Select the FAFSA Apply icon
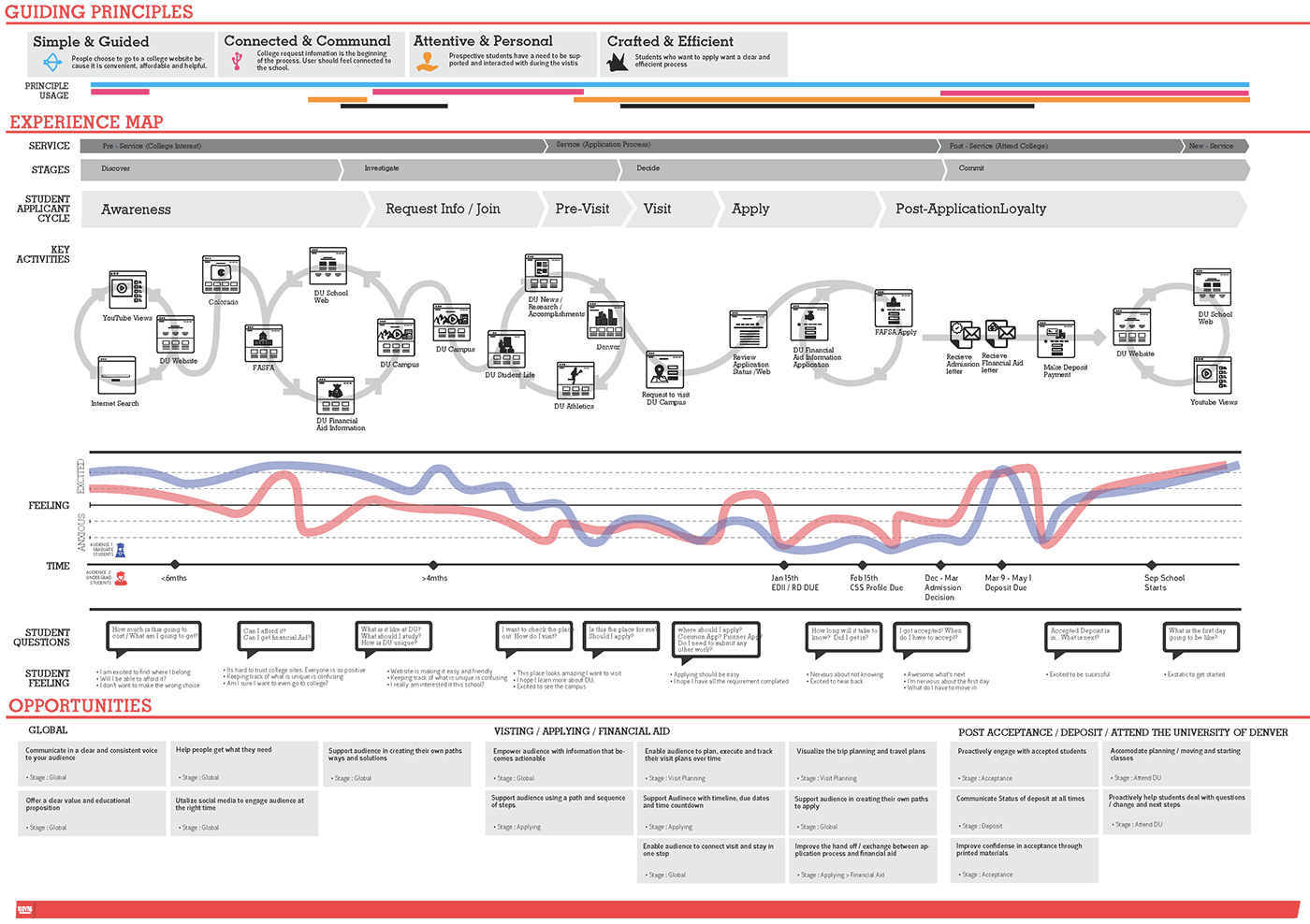This screenshot has height=924, width=1310. pos(893,308)
